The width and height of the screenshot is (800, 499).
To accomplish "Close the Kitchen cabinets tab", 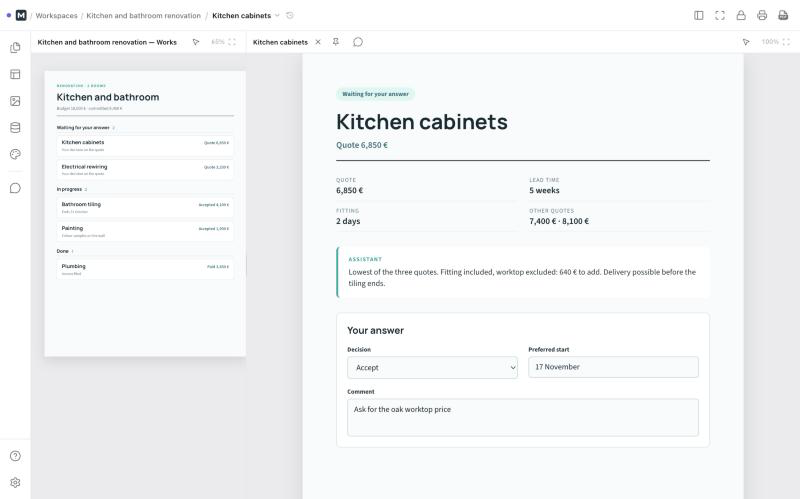I will click(318, 42).
